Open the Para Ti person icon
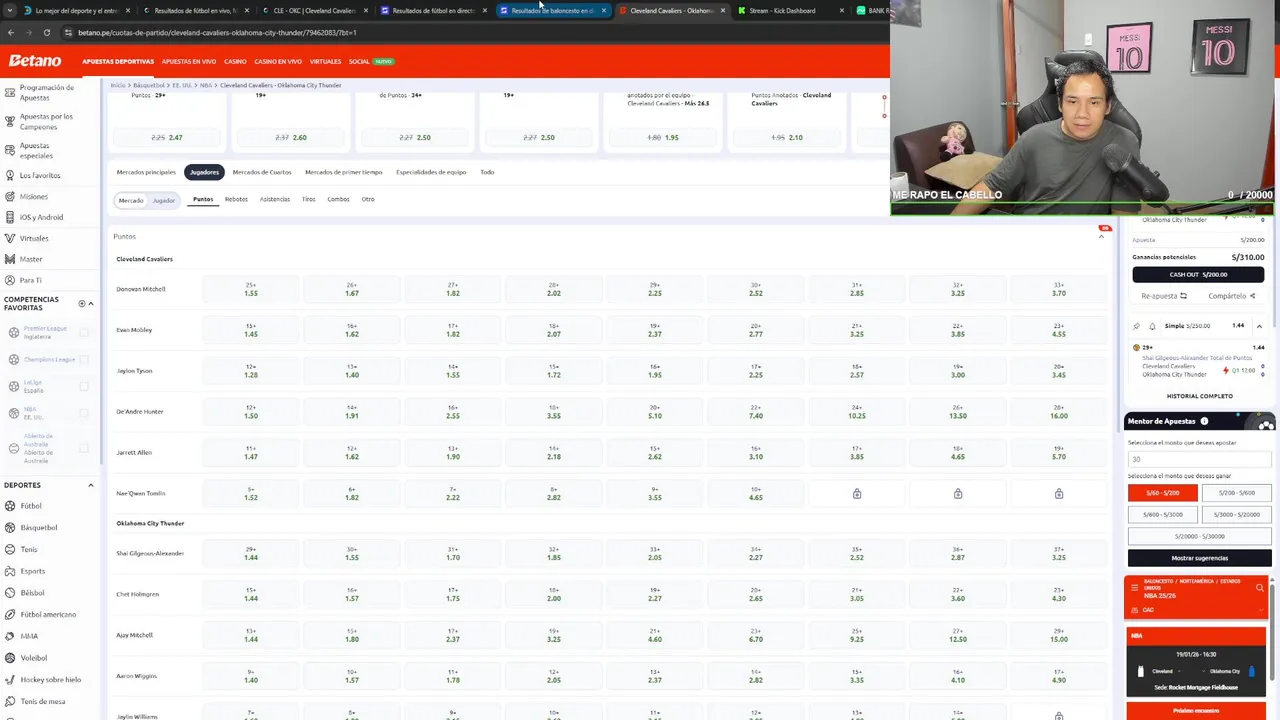The width and height of the screenshot is (1280, 720). [9, 280]
